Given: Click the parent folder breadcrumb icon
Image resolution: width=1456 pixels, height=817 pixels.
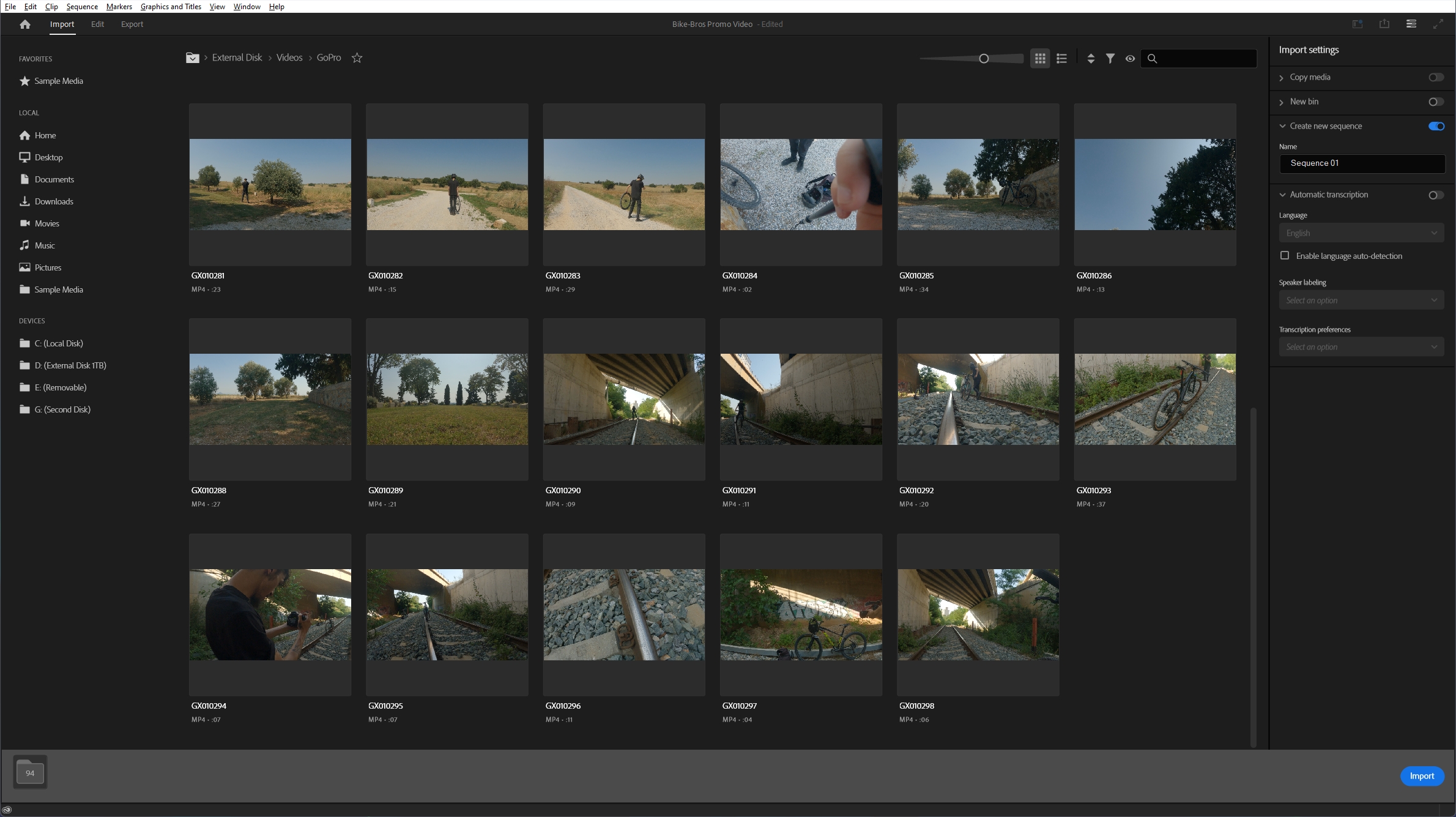Looking at the screenshot, I should (x=192, y=58).
